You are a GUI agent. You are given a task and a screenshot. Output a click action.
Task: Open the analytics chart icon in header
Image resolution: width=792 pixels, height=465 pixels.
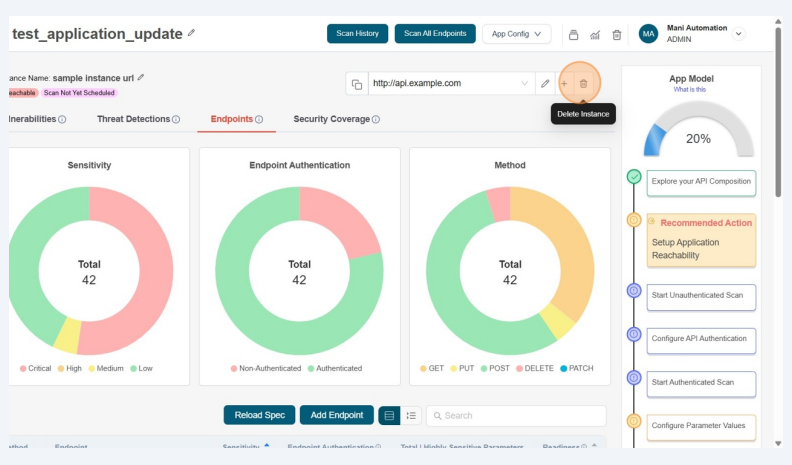click(595, 34)
